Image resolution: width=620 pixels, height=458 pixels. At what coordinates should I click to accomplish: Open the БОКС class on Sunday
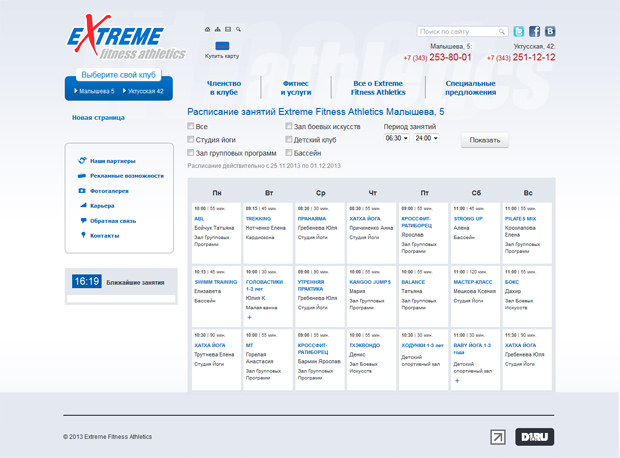point(512,282)
